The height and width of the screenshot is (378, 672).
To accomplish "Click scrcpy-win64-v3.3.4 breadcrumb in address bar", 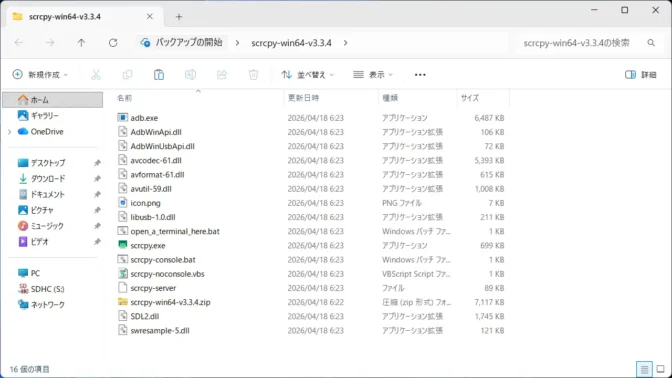I will (x=291, y=43).
